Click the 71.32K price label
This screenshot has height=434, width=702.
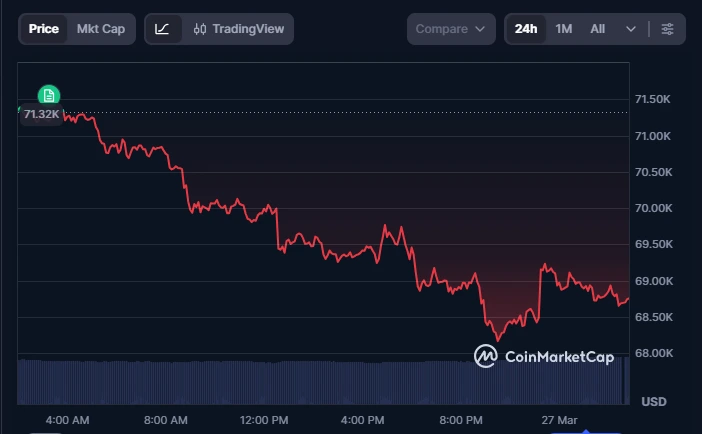point(40,114)
